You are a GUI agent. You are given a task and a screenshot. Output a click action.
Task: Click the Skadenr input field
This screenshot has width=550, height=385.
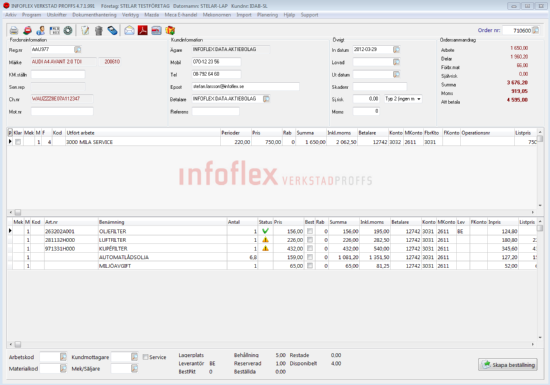380,87
